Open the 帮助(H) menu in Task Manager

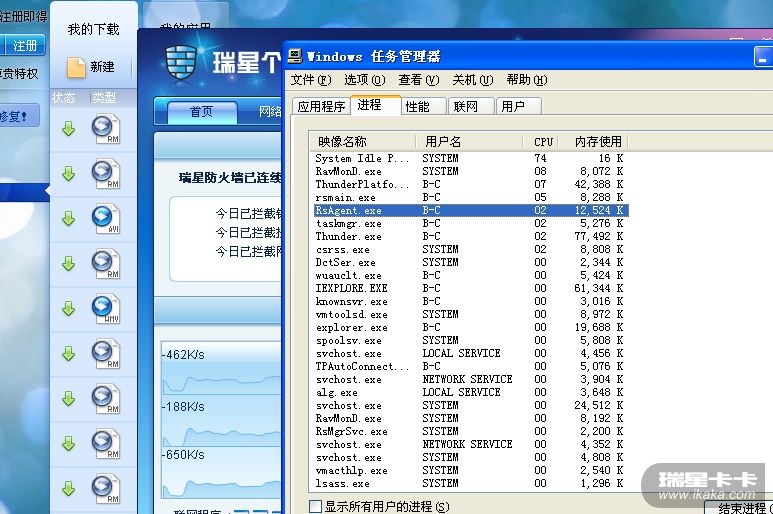pyautogui.click(x=527, y=80)
